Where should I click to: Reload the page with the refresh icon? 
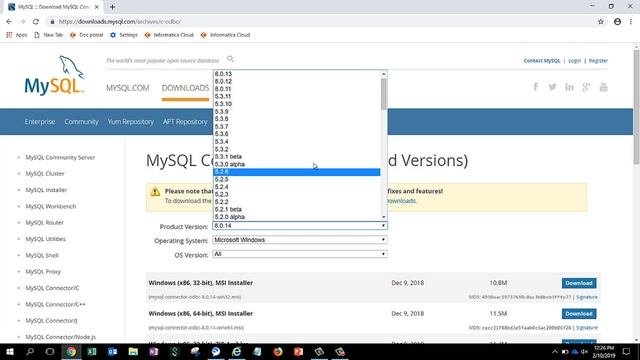tap(36, 22)
